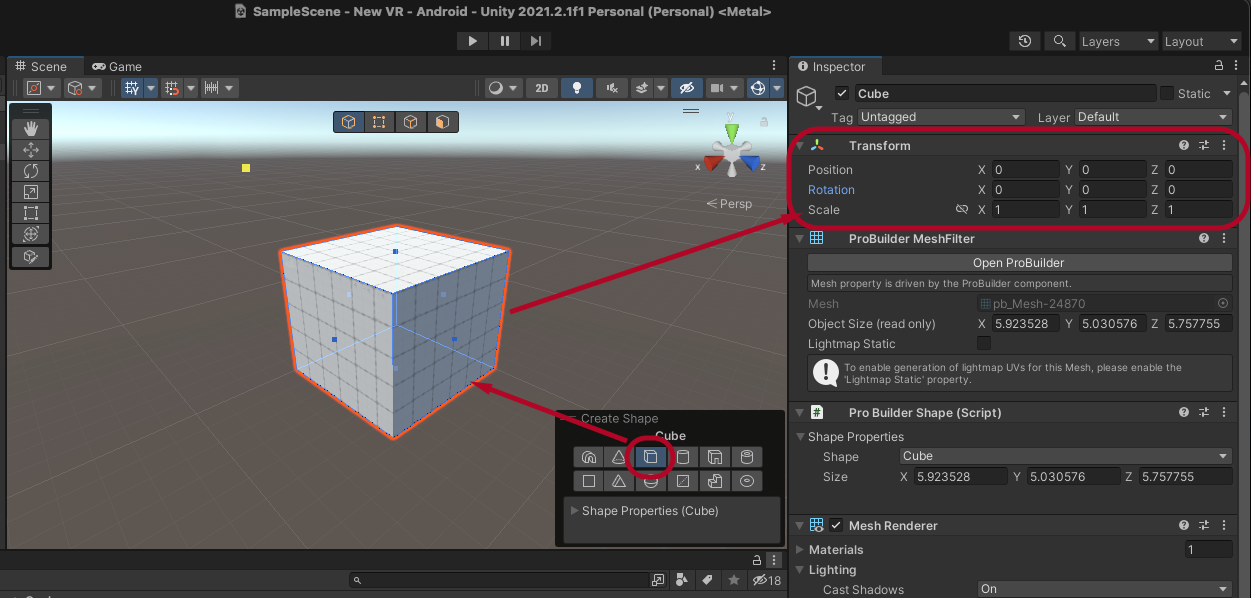
Task: Choose the Sprite shape
Action: pos(683,481)
